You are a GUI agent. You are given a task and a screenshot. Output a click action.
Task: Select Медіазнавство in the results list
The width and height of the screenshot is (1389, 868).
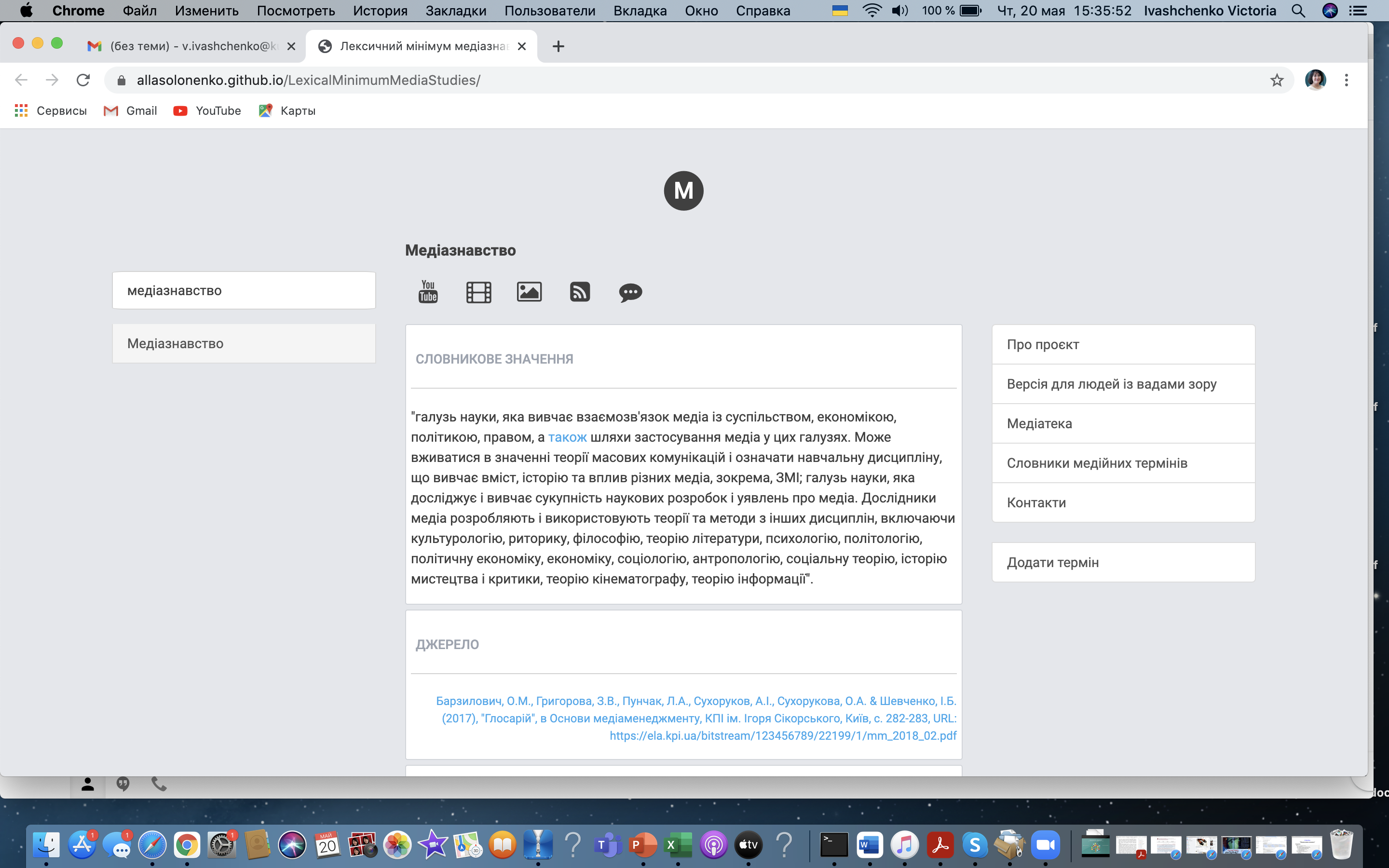point(244,343)
